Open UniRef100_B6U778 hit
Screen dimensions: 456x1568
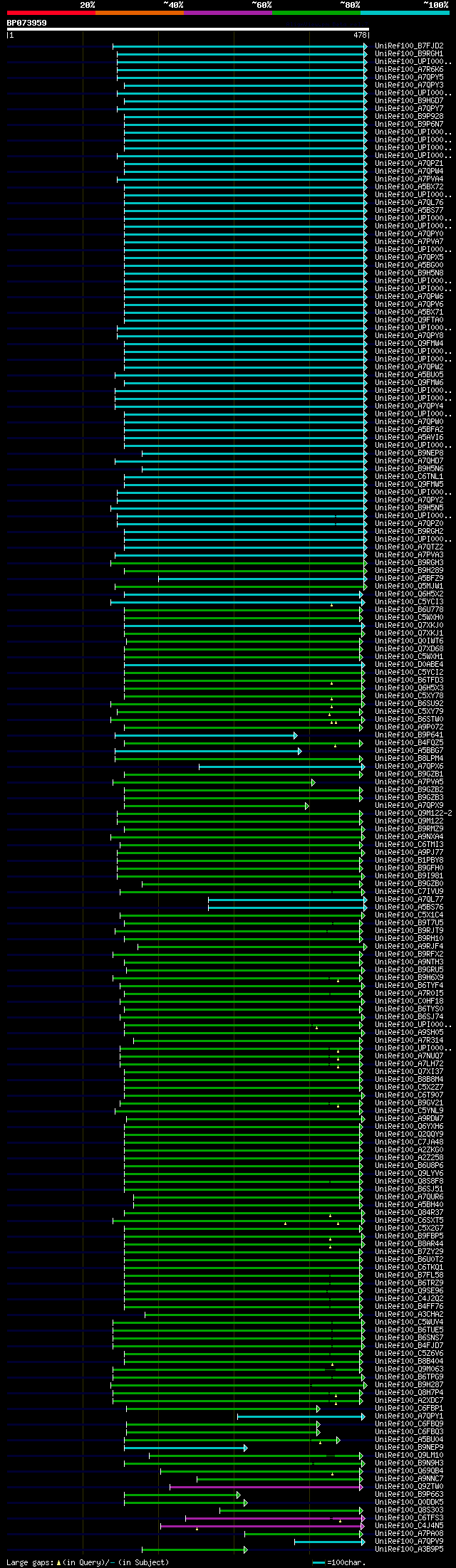[409, 610]
